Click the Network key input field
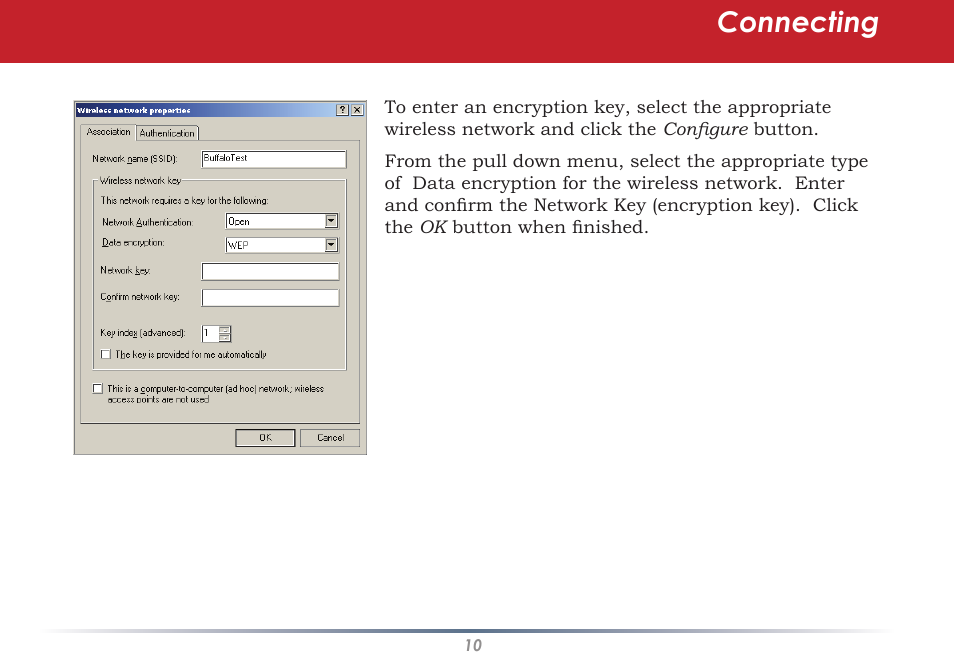Screen dimensions: 954x661 pos(270,271)
